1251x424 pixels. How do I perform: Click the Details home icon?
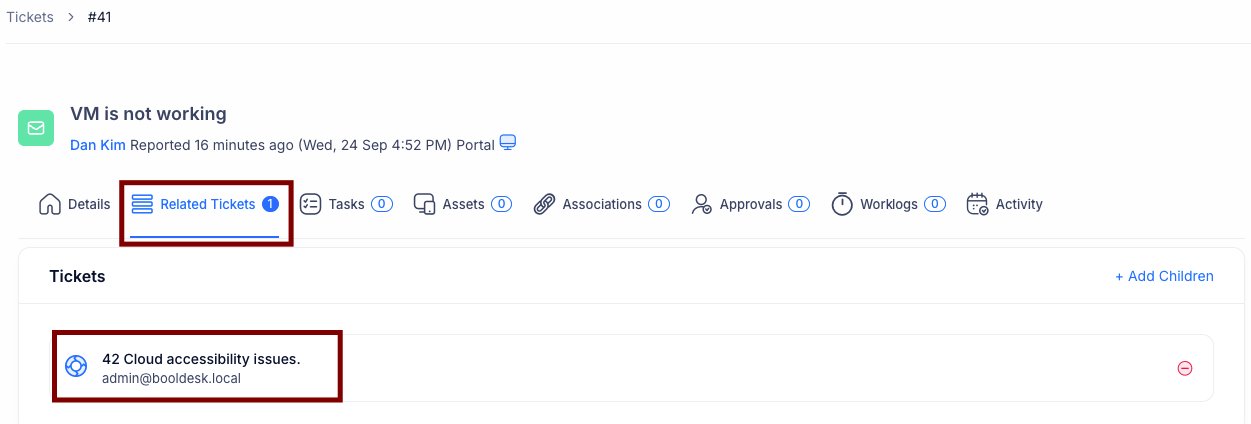point(50,204)
